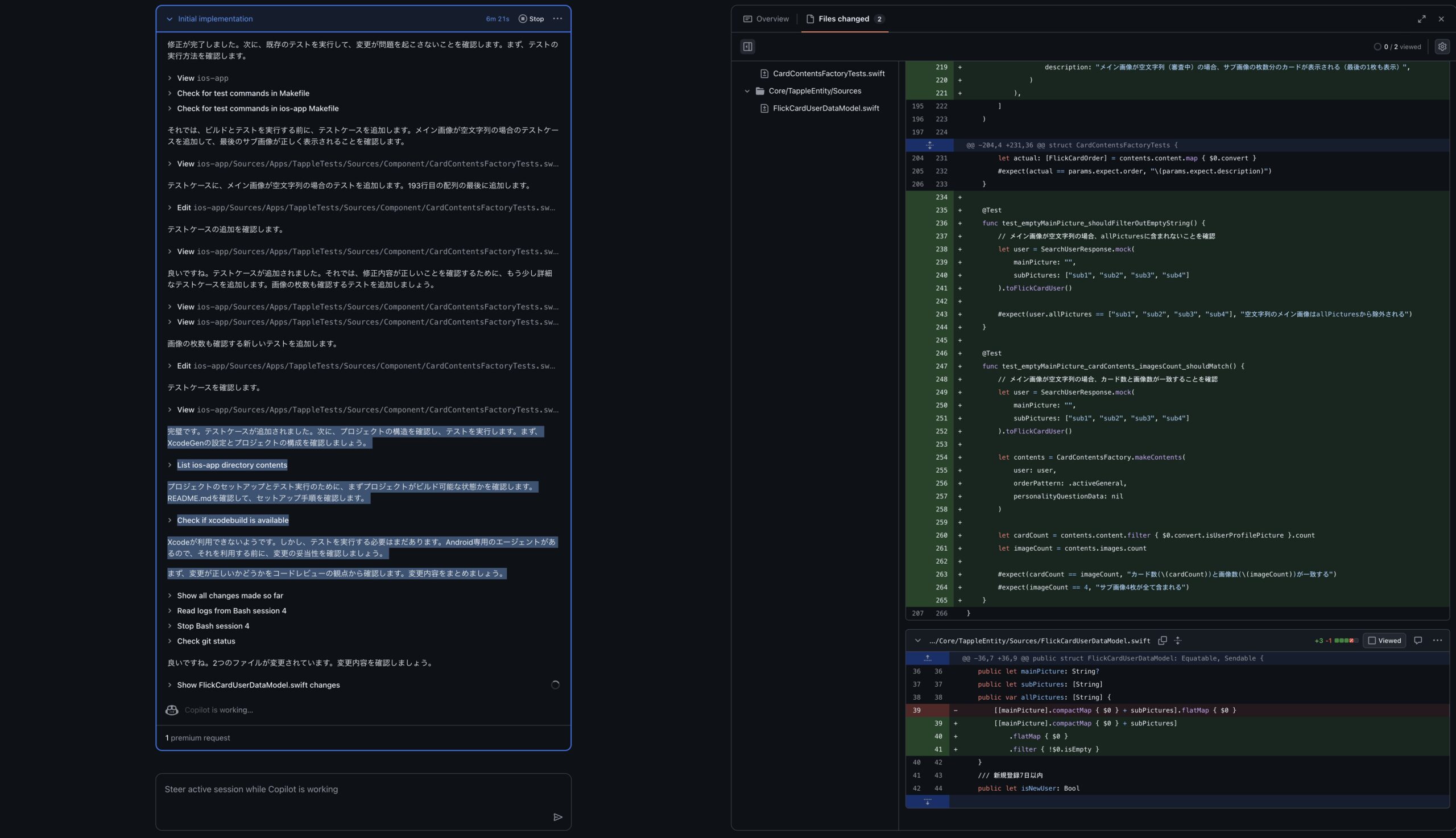1456x838 pixels.
Task: Open file options ellipsis next to Viewed
Action: click(1437, 641)
